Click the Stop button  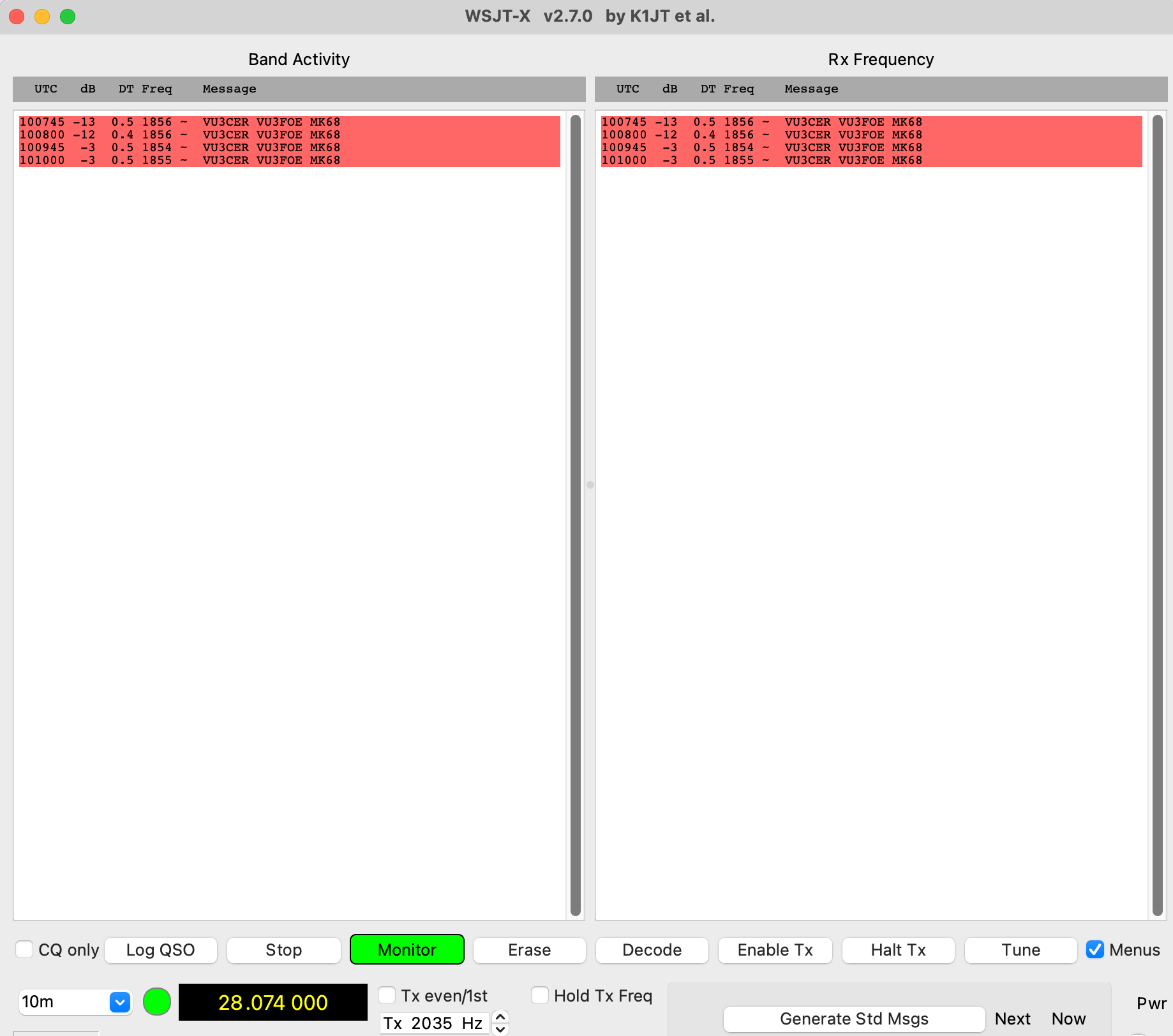click(x=283, y=950)
